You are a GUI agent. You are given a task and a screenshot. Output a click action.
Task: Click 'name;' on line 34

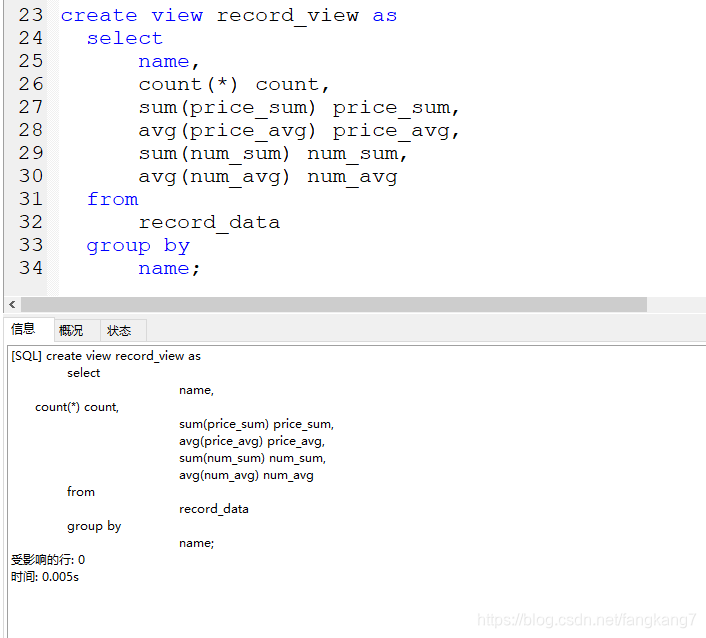169,269
